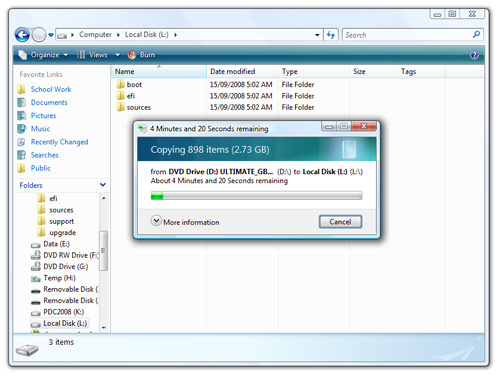This screenshot has height=377, width=500.
Task: Select support in the Folders tree
Action: pos(55,221)
